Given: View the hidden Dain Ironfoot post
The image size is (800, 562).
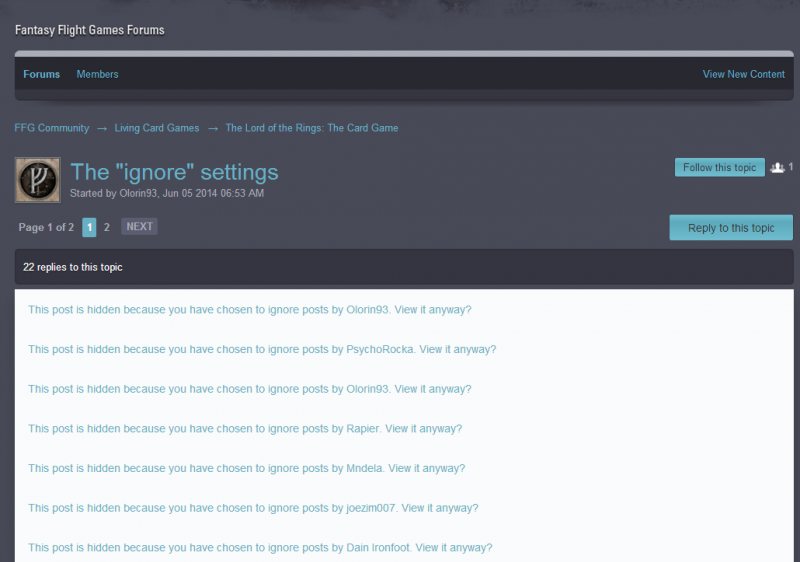Looking at the screenshot, I should [x=453, y=547].
